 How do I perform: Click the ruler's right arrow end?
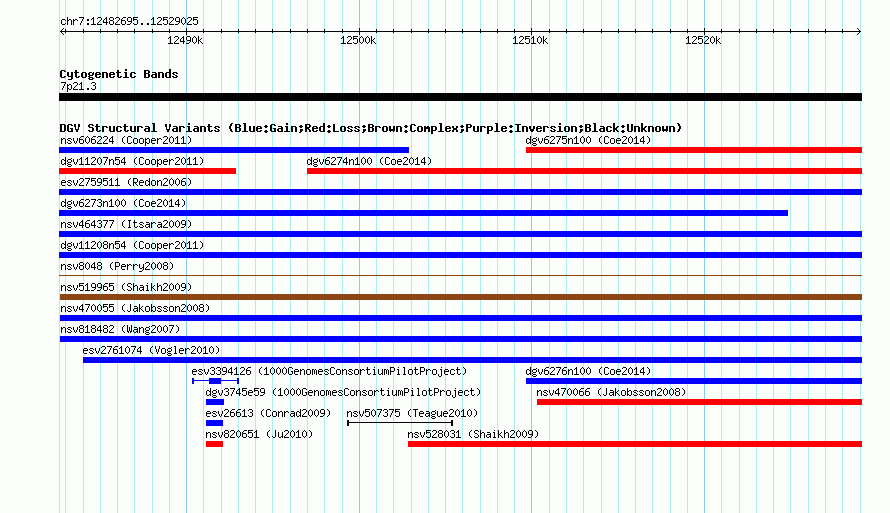tap(859, 32)
